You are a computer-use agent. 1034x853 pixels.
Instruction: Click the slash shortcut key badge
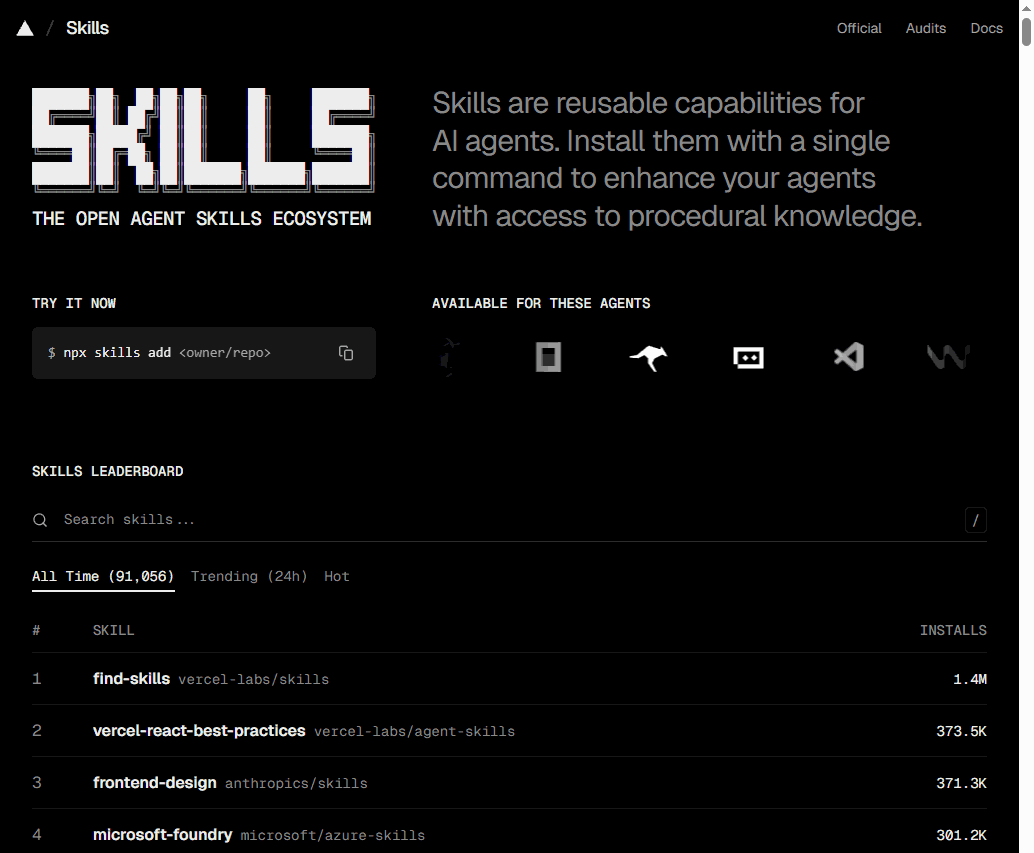[x=975, y=520]
